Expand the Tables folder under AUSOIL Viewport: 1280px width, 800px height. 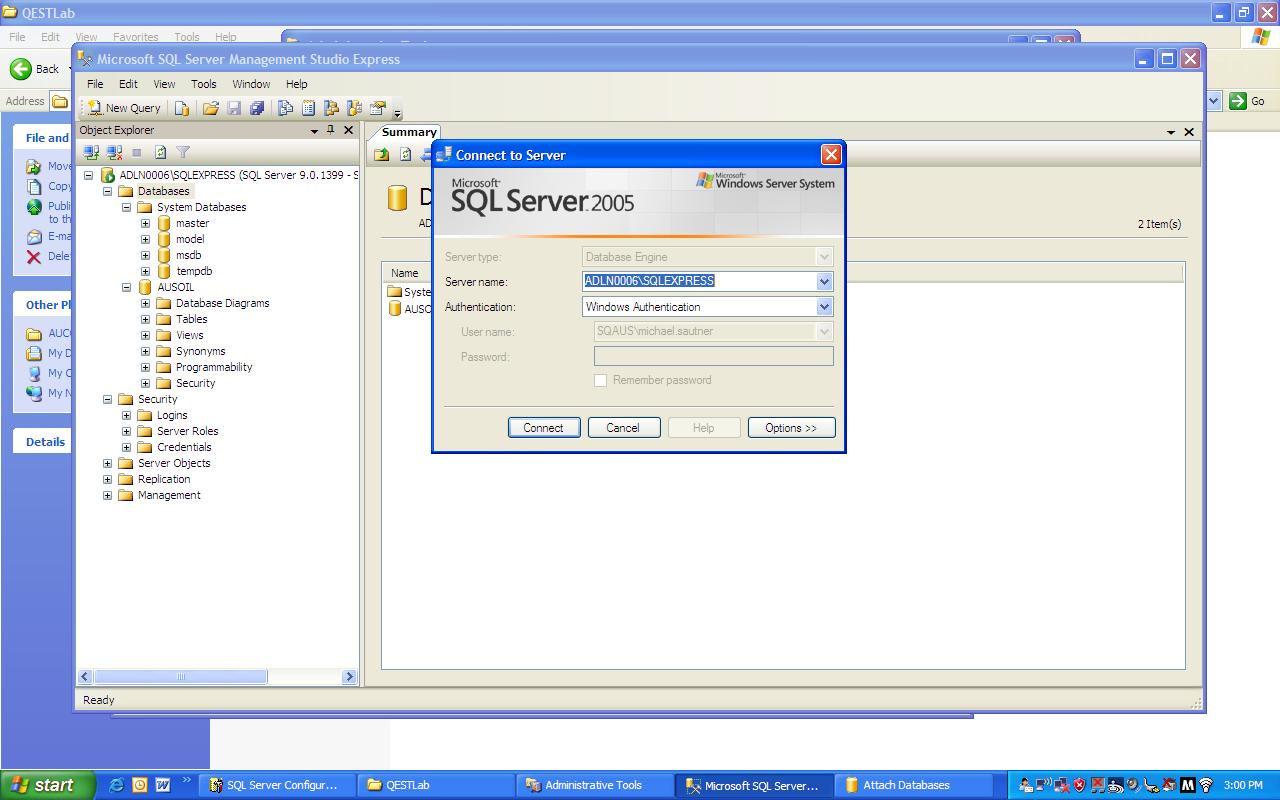click(x=145, y=319)
